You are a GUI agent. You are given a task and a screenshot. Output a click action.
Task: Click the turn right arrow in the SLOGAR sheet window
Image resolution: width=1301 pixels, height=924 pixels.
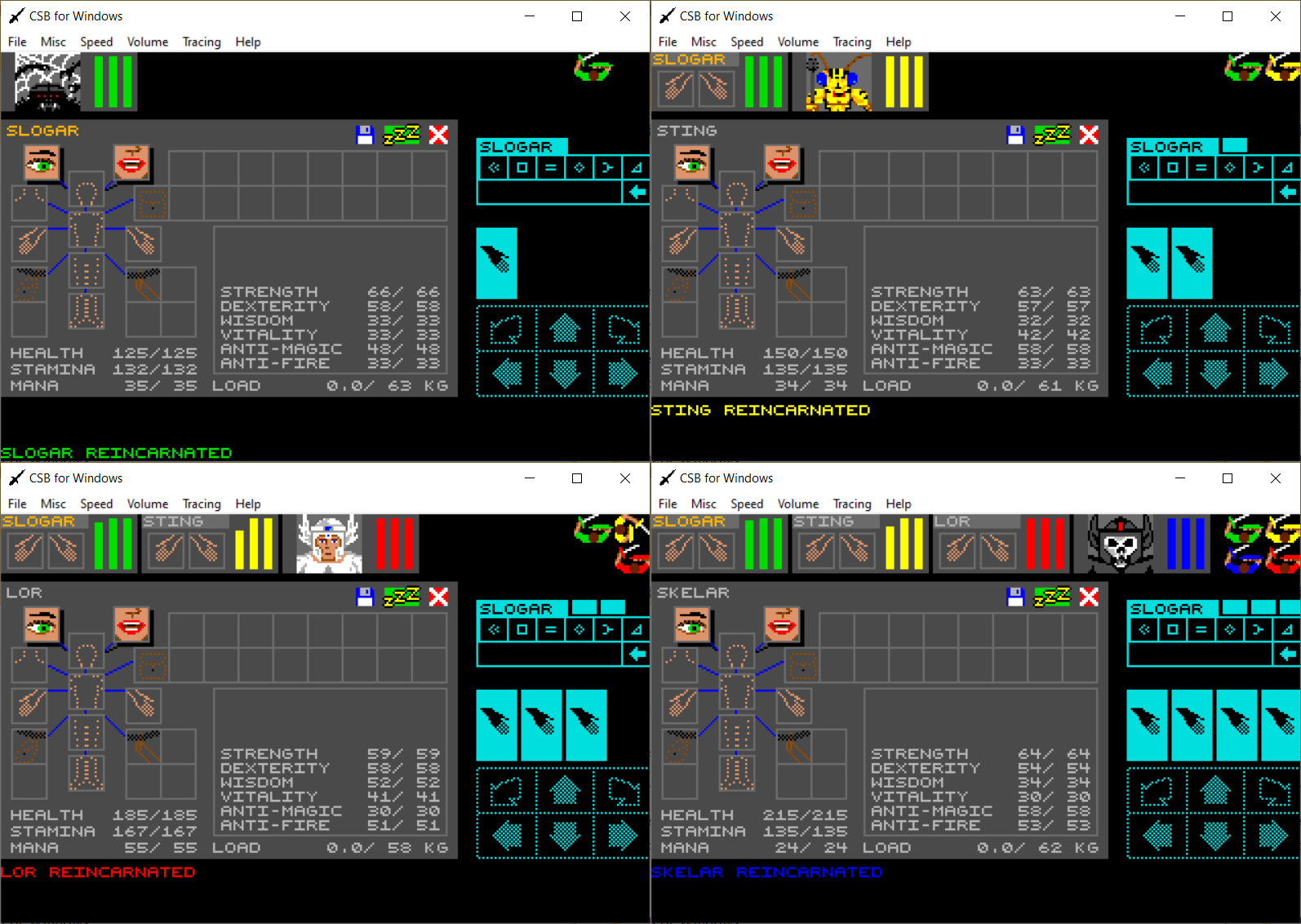click(x=622, y=329)
